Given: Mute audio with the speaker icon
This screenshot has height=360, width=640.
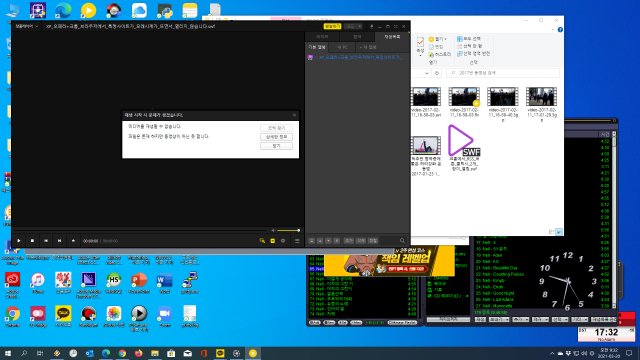Looking at the screenshot, I should click(x=273, y=230).
